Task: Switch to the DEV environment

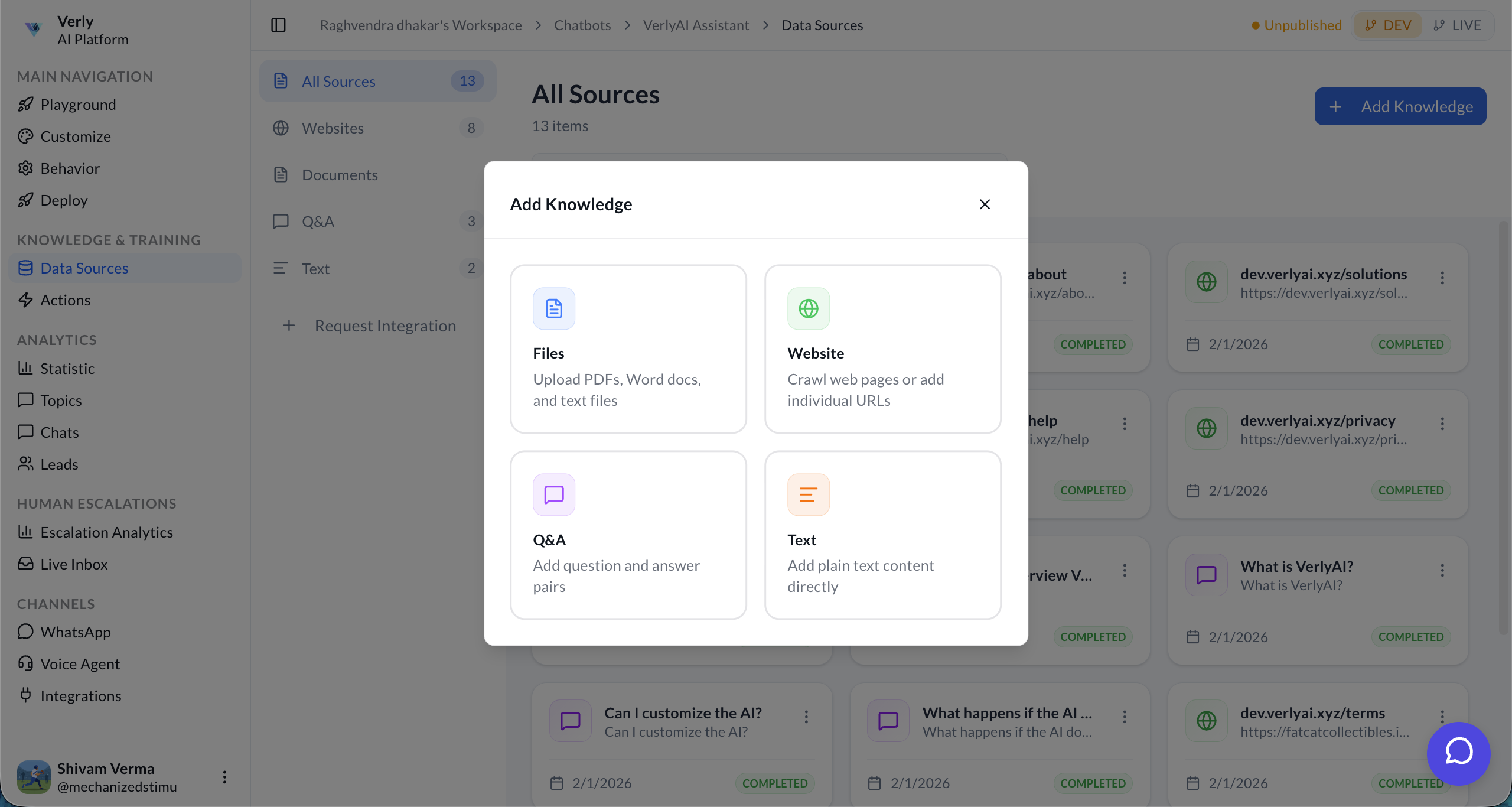Action: coord(1387,25)
